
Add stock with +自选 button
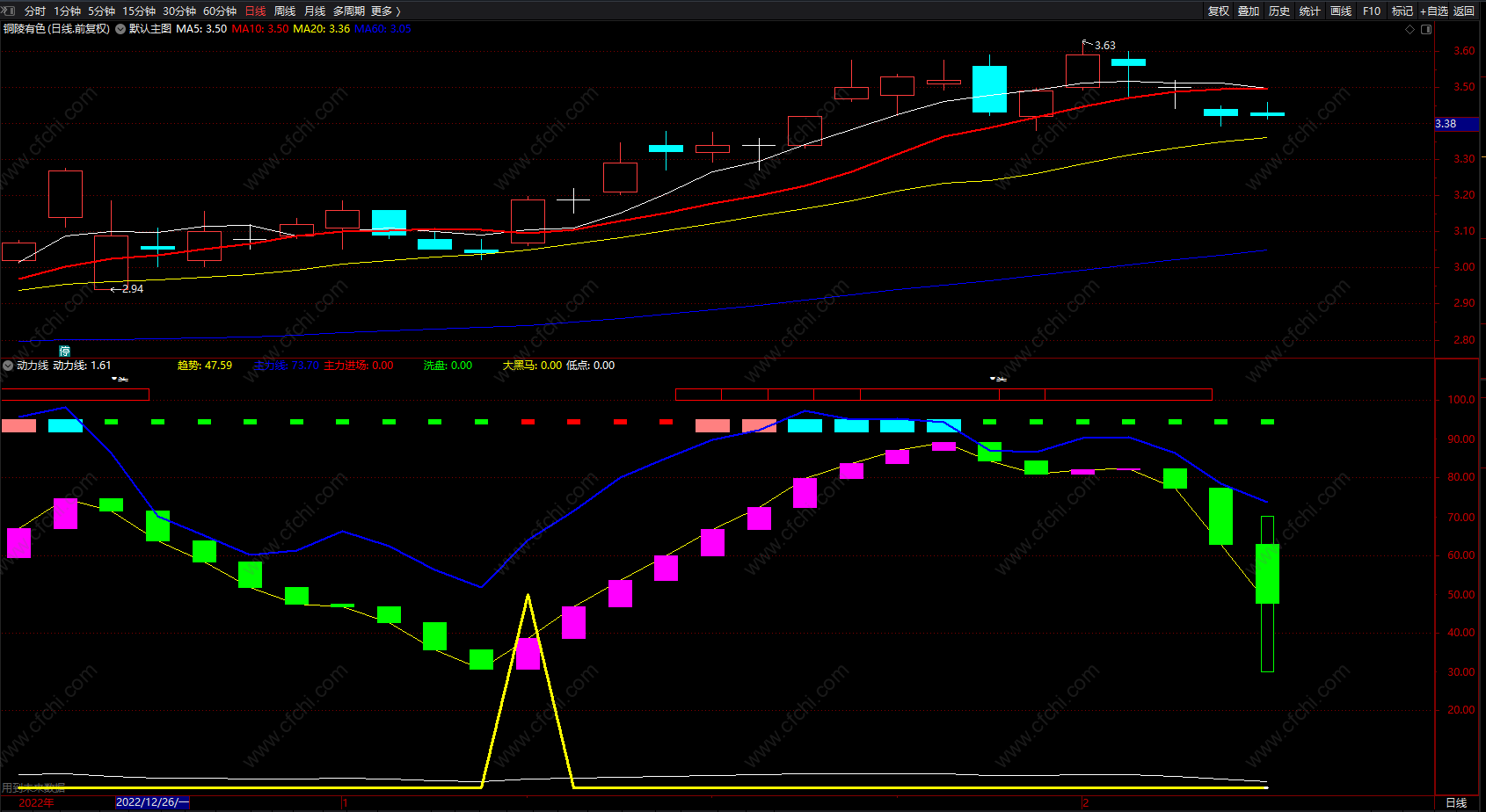point(1434,11)
